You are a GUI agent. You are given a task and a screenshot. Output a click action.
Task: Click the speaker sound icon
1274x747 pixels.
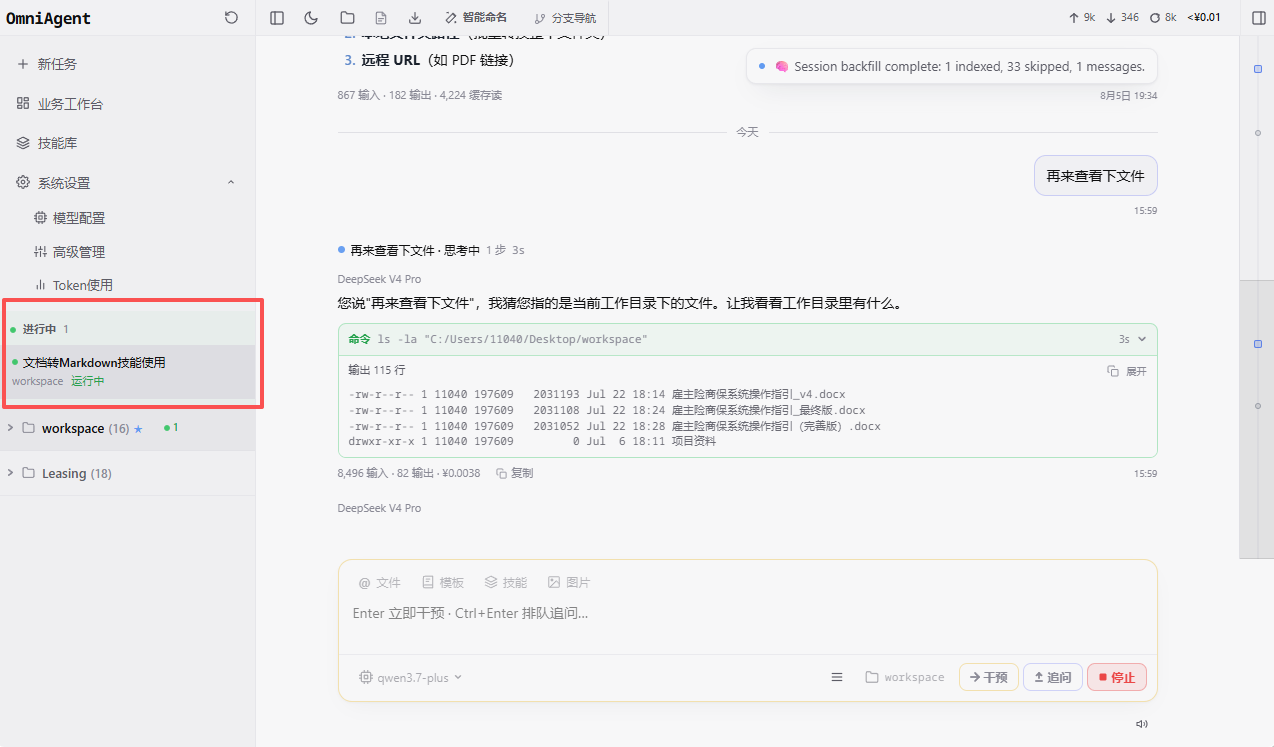pyautogui.click(x=1141, y=724)
